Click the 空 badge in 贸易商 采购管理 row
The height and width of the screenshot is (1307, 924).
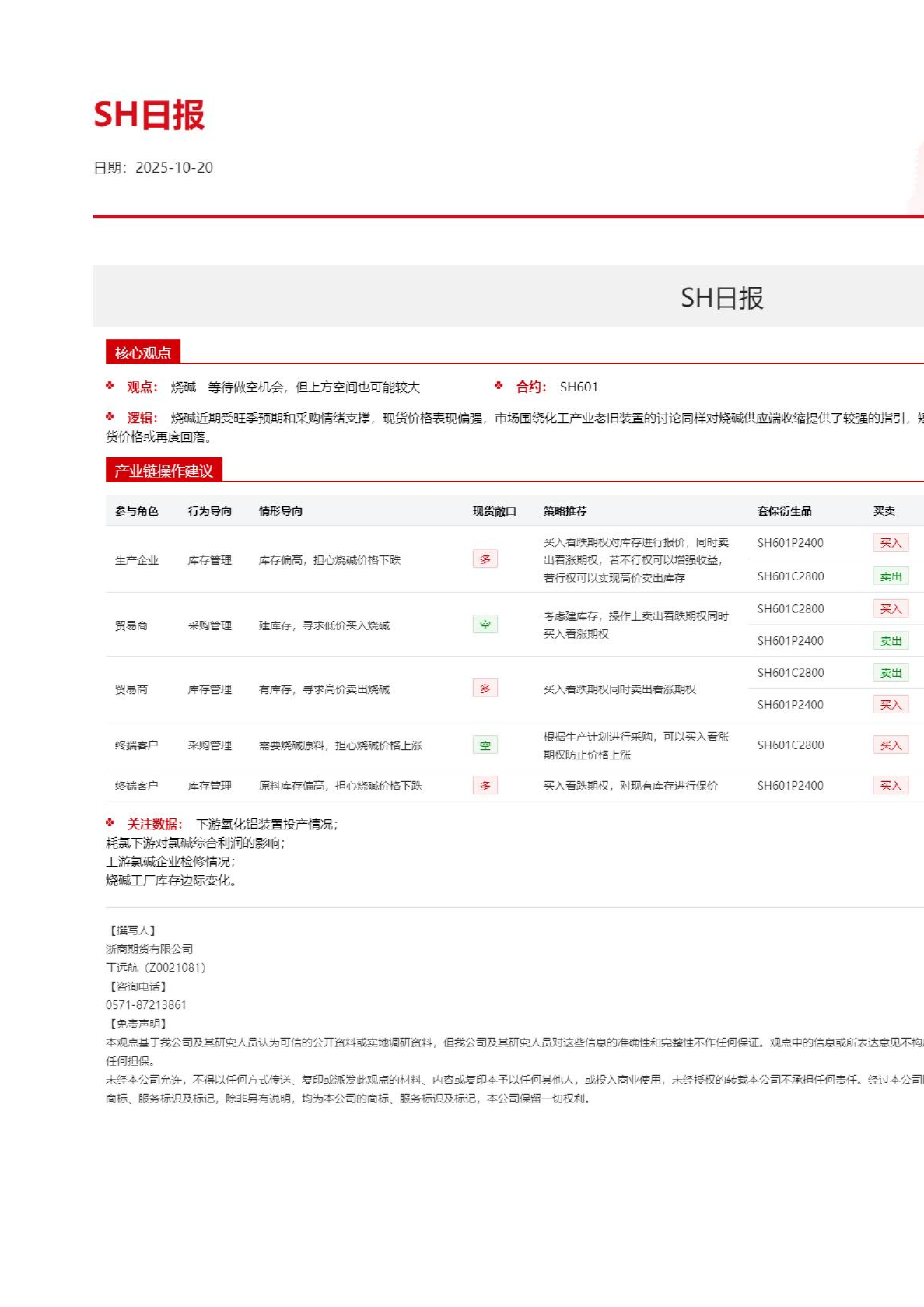tap(485, 625)
